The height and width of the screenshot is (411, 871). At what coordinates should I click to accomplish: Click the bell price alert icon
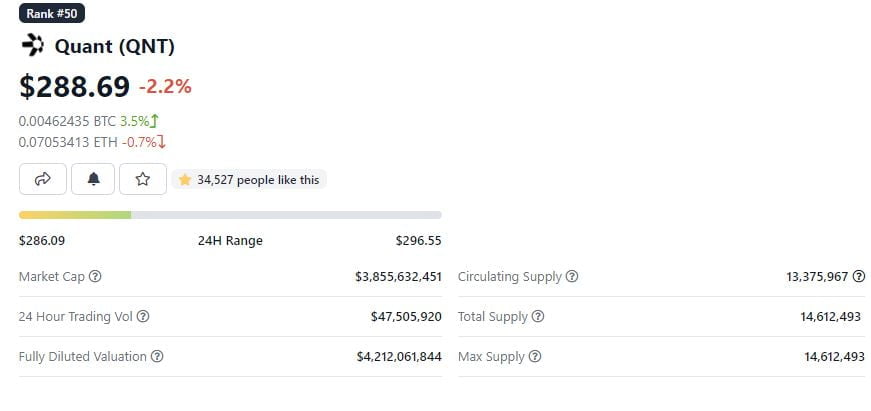(x=93, y=179)
